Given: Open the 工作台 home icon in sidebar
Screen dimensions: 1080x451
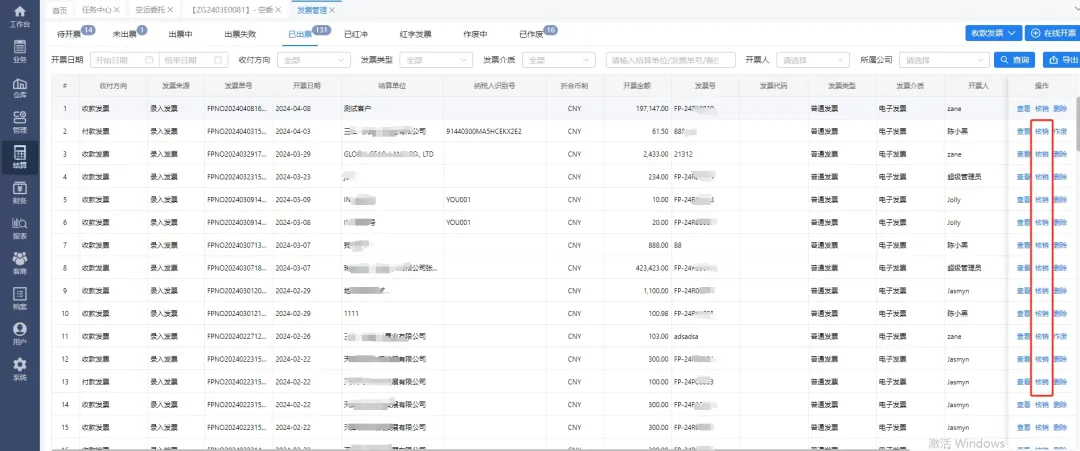Looking at the screenshot, I should tap(20, 17).
